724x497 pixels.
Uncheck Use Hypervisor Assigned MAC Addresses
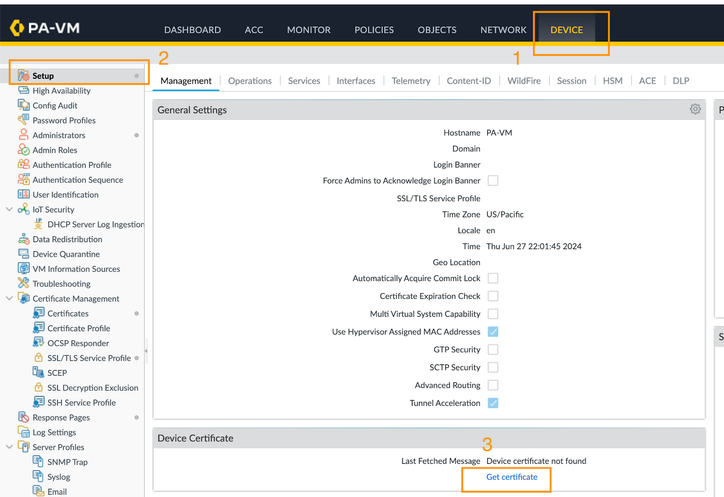(x=493, y=332)
